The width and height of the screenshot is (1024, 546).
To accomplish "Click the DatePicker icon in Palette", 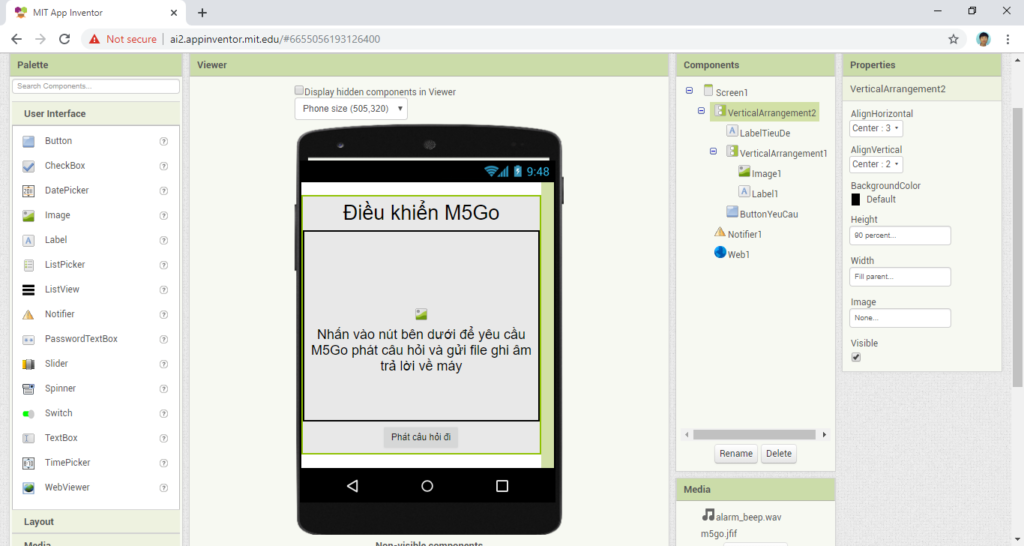I will point(28,191).
